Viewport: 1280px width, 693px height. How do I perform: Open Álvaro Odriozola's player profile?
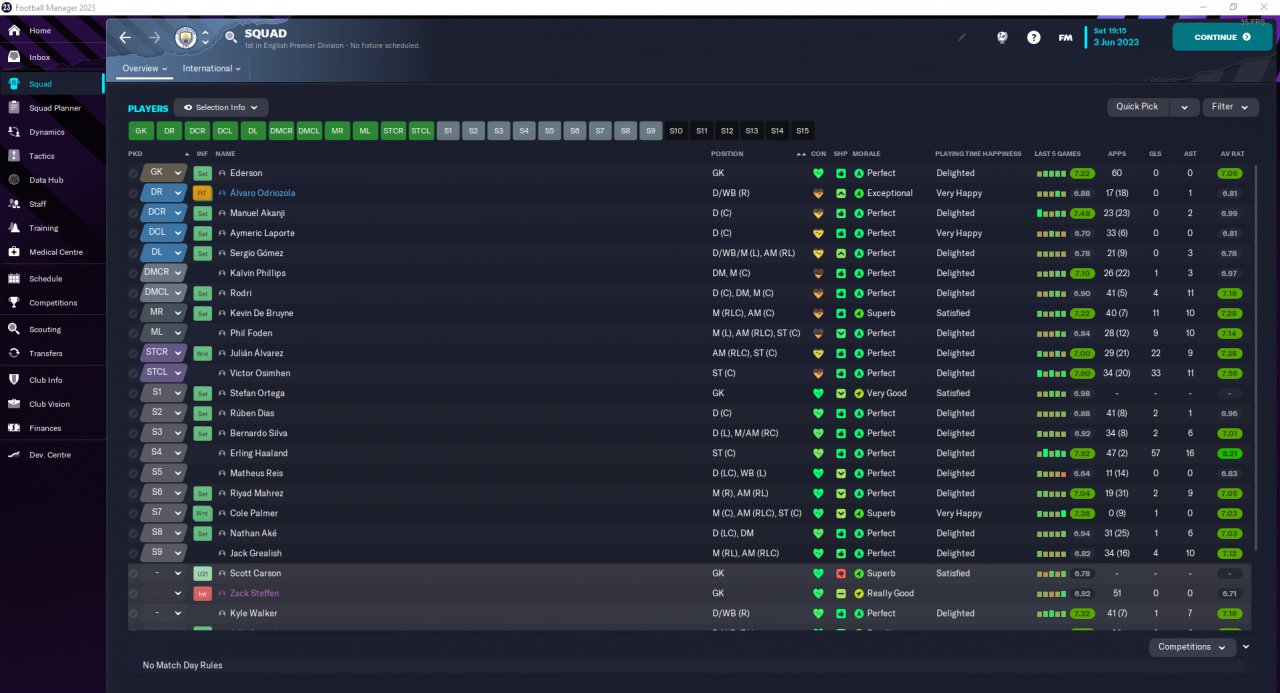click(262, 193)
